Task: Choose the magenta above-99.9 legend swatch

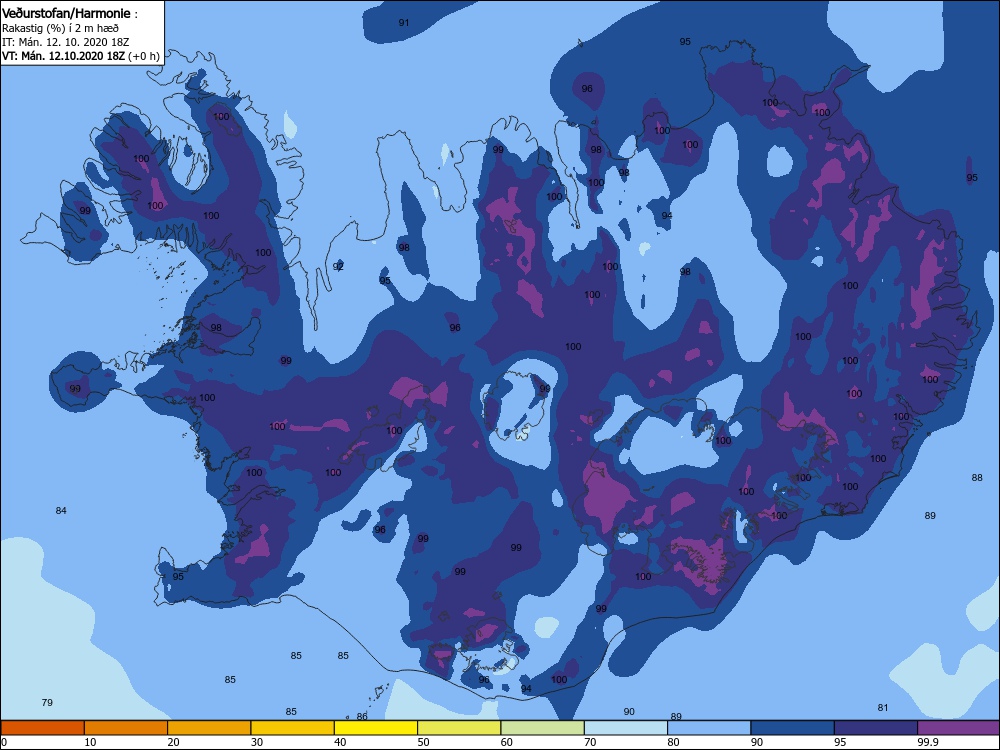Action: (x=959, y=728)
